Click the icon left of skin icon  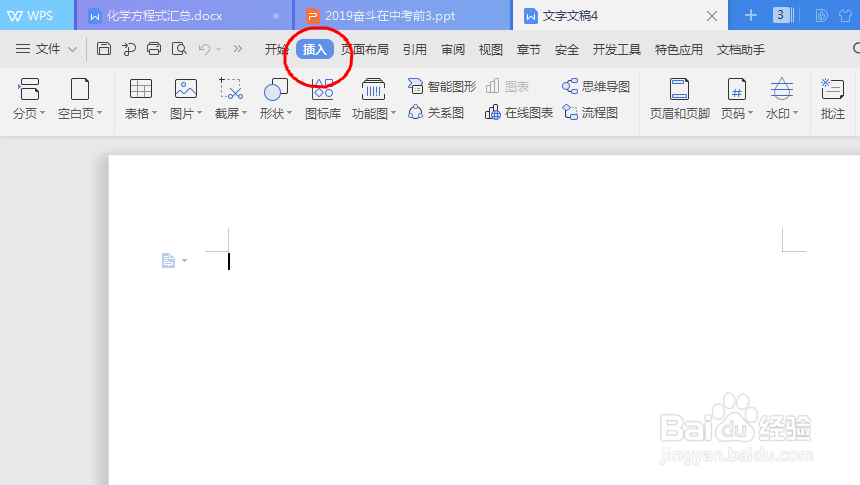pos(822,15)
